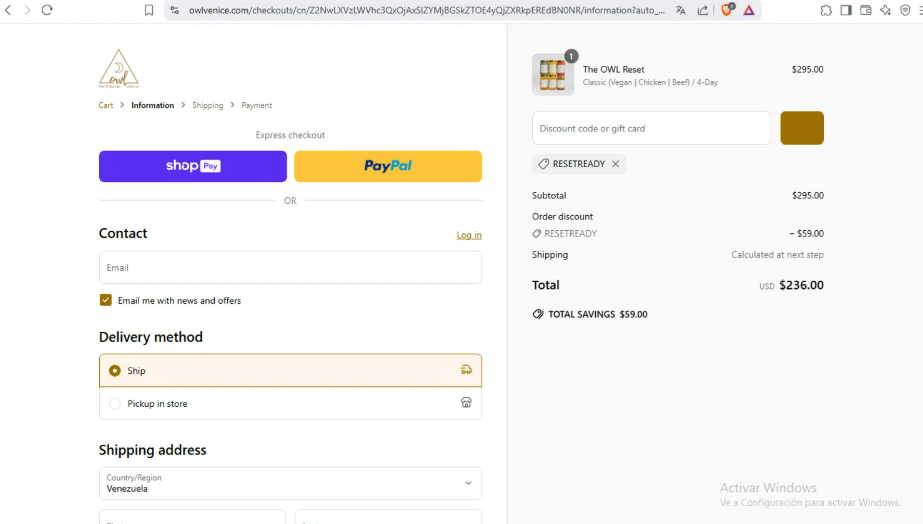The width and height of the screenshot is (923, 524).
Task: Focus the Email input field
Action: pyautogui.click(x=290, y=267)
